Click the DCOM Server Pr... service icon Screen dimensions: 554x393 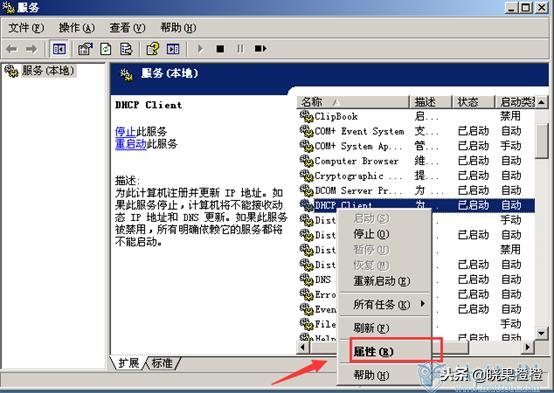[x=307, y=190]
